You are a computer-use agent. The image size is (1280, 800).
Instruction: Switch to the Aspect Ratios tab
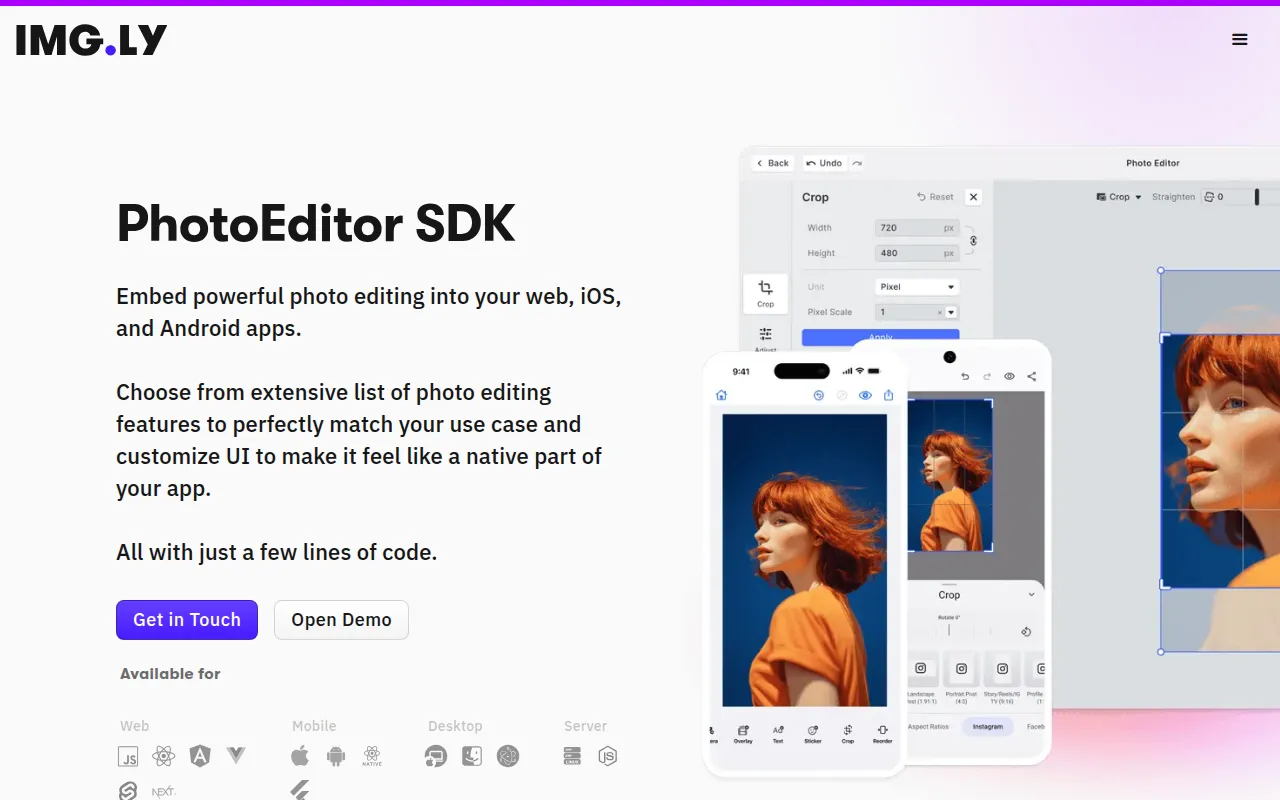[928, 727]
